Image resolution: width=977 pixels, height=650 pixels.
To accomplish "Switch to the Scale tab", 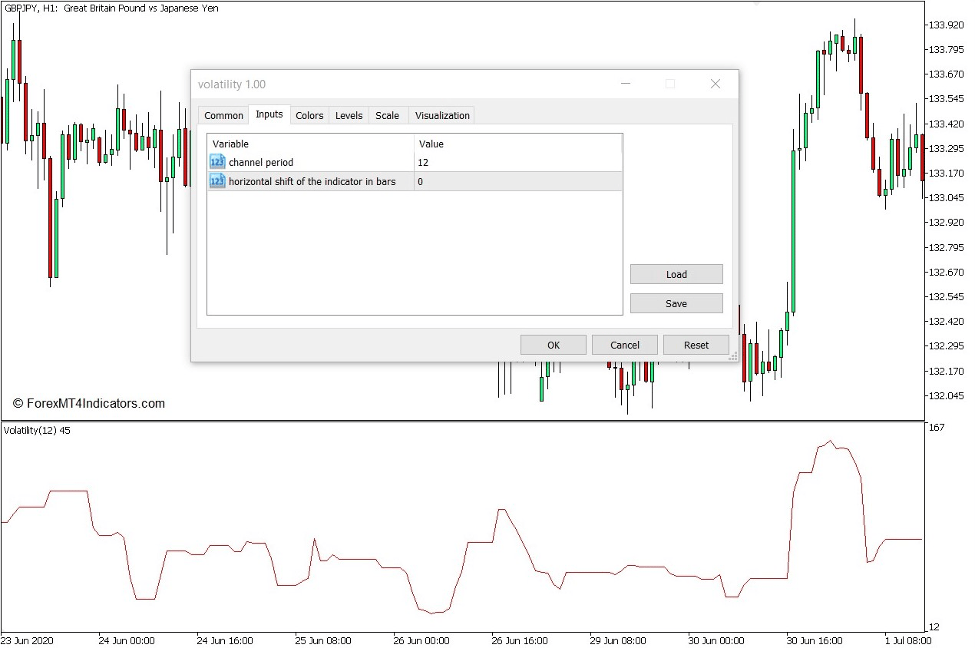I will (x=387, y=115).
